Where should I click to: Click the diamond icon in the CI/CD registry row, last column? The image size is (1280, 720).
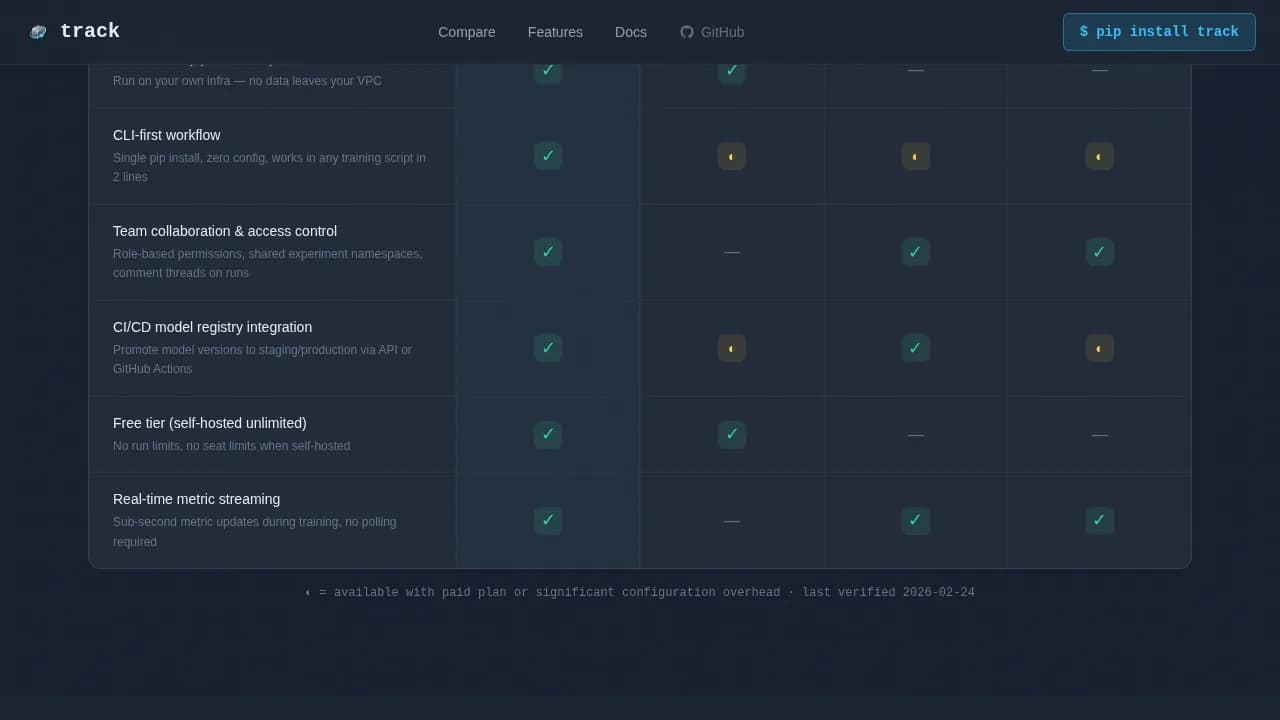pyautogui.click(x=1099, y=348)
